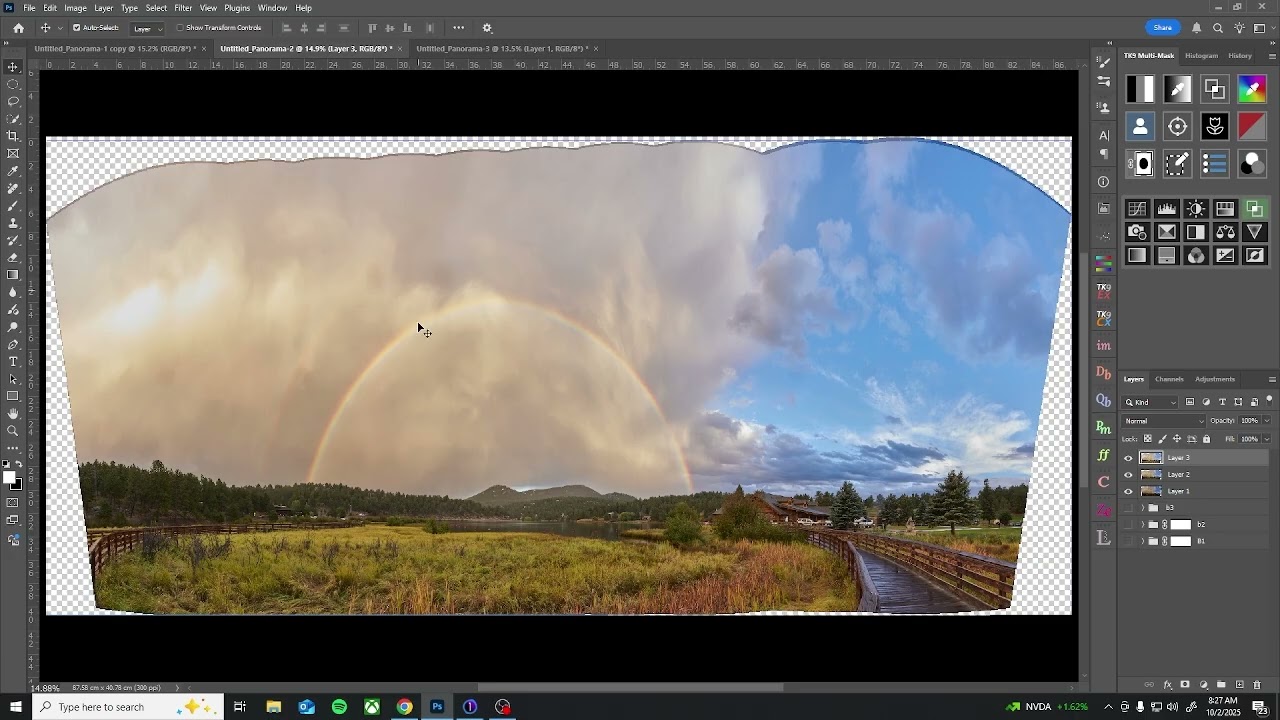Select the Crop tool
Image resolution: width=1280 pixels, height=720 pixels.
click(x=13, y=136)
